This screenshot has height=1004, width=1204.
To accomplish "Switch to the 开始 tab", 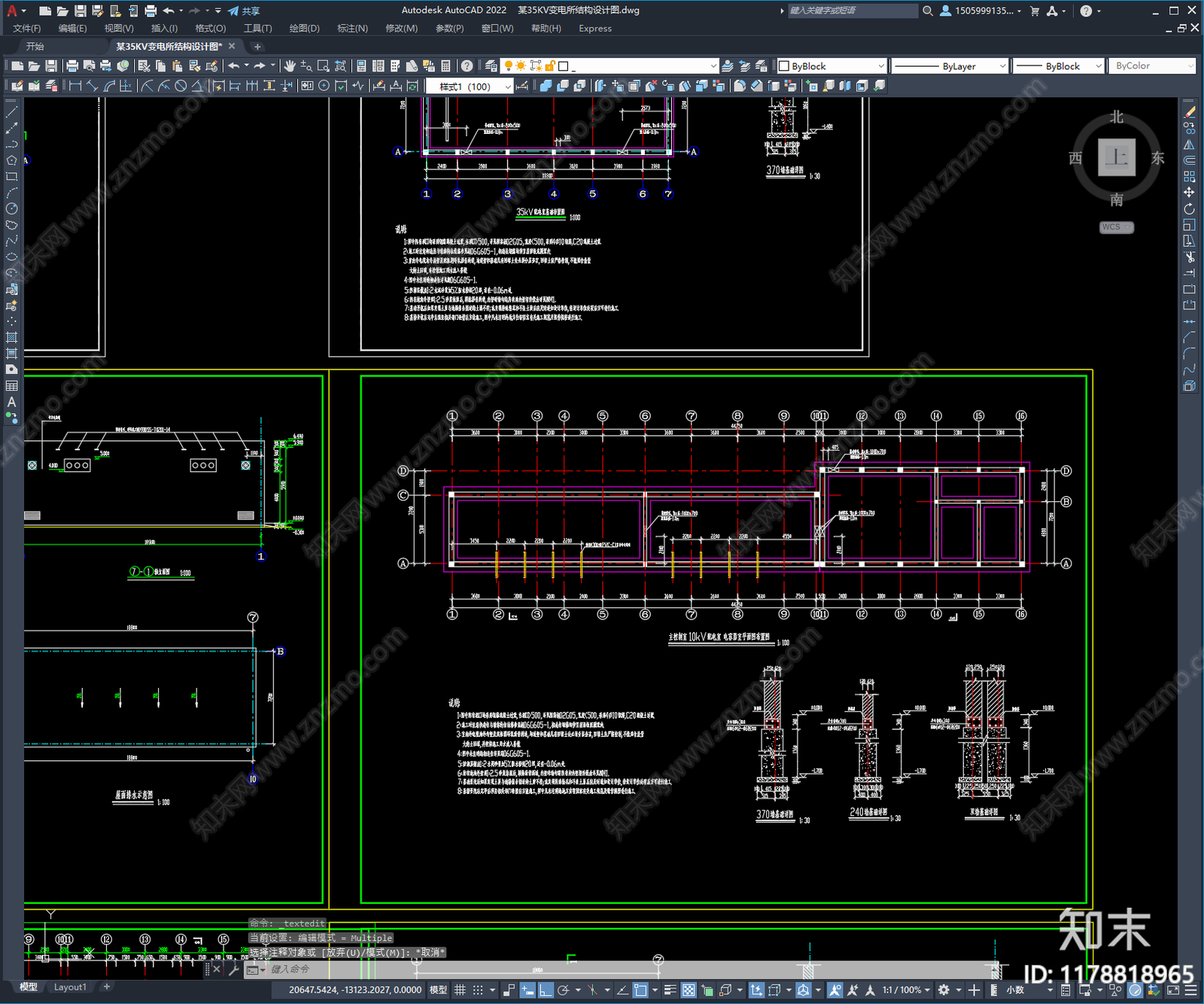I will click(35, 47).
